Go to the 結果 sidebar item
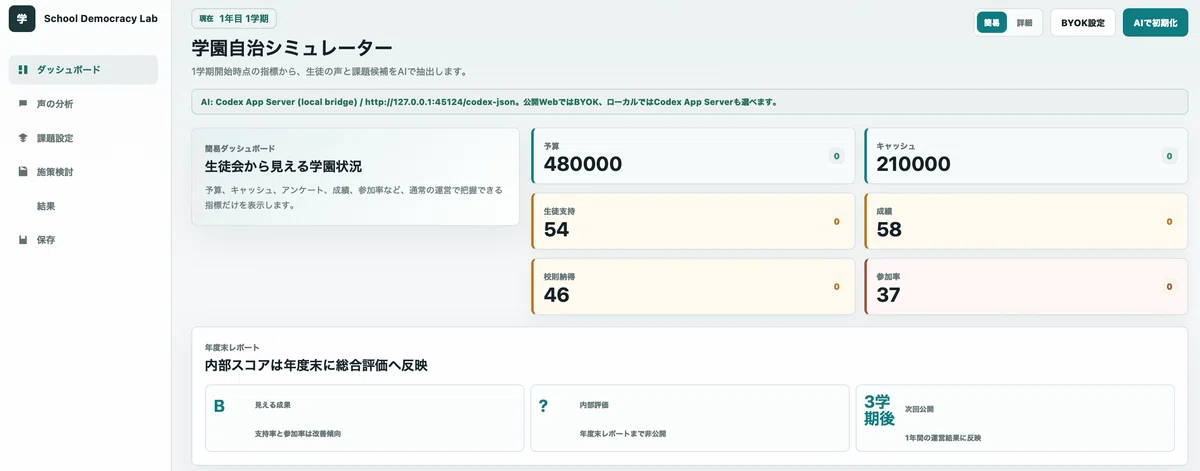Viewport: 1200px width, 471px height. point(83,206)
